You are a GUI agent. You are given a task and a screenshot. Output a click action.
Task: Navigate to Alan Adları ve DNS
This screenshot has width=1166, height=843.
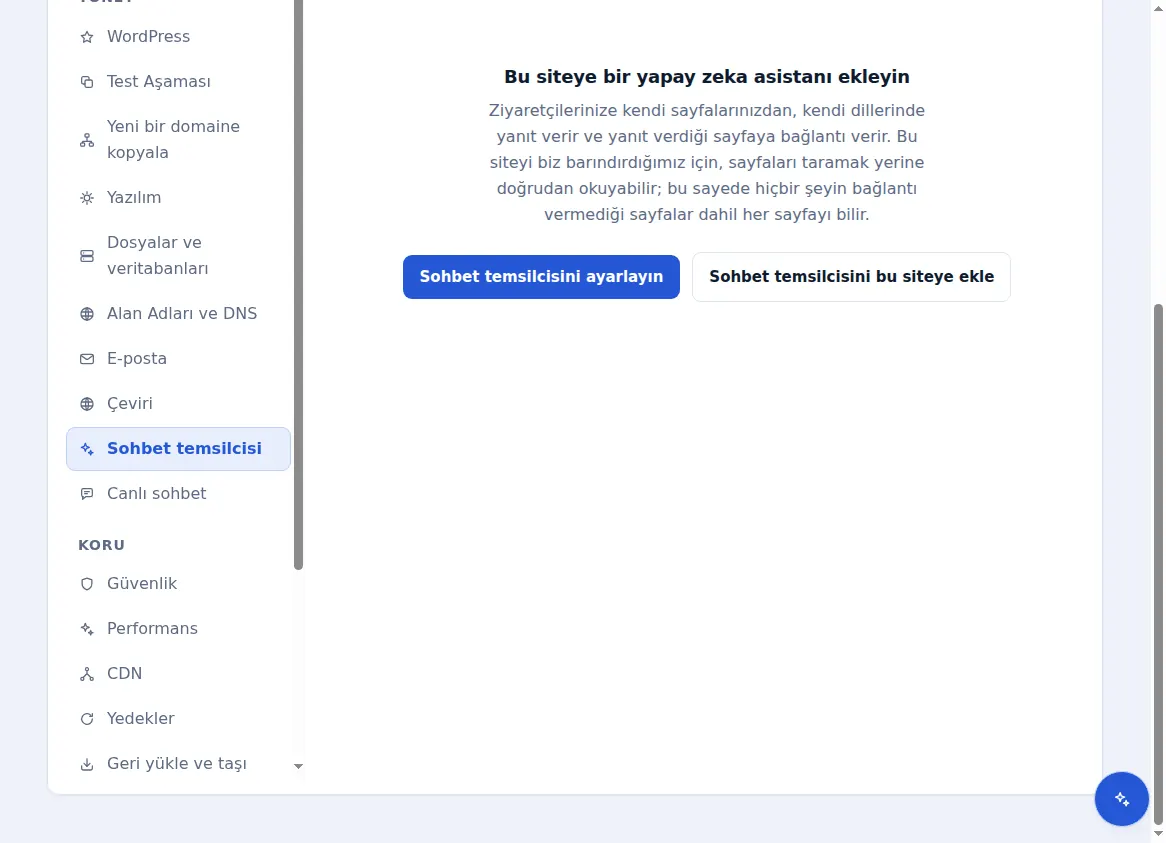(178, 314)
